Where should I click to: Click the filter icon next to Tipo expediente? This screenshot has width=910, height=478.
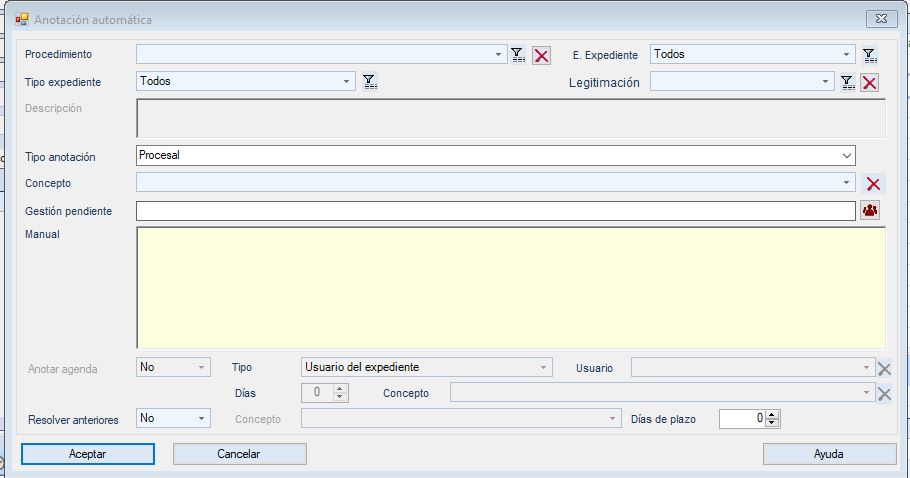(369, 82)
